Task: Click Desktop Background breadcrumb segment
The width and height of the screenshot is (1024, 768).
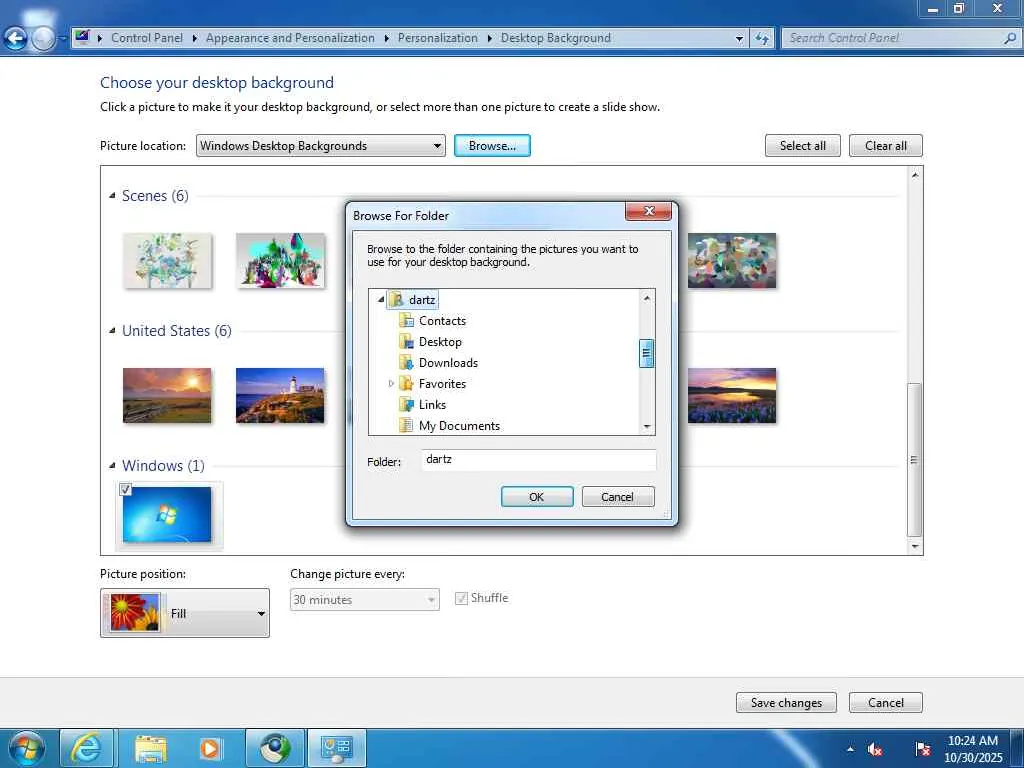Action: [556, 38]
